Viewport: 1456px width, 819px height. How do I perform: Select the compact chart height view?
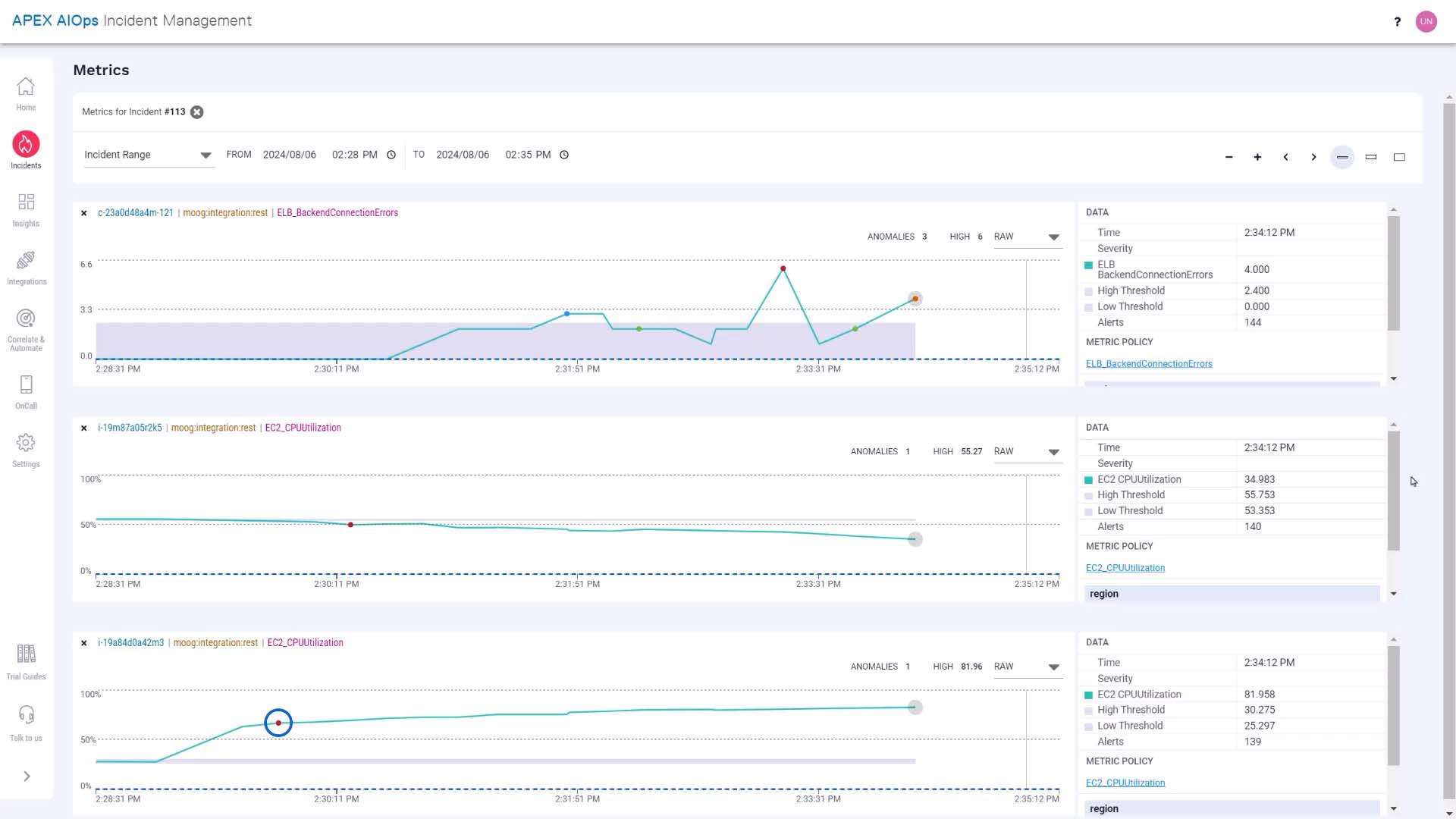[1342, 157]
